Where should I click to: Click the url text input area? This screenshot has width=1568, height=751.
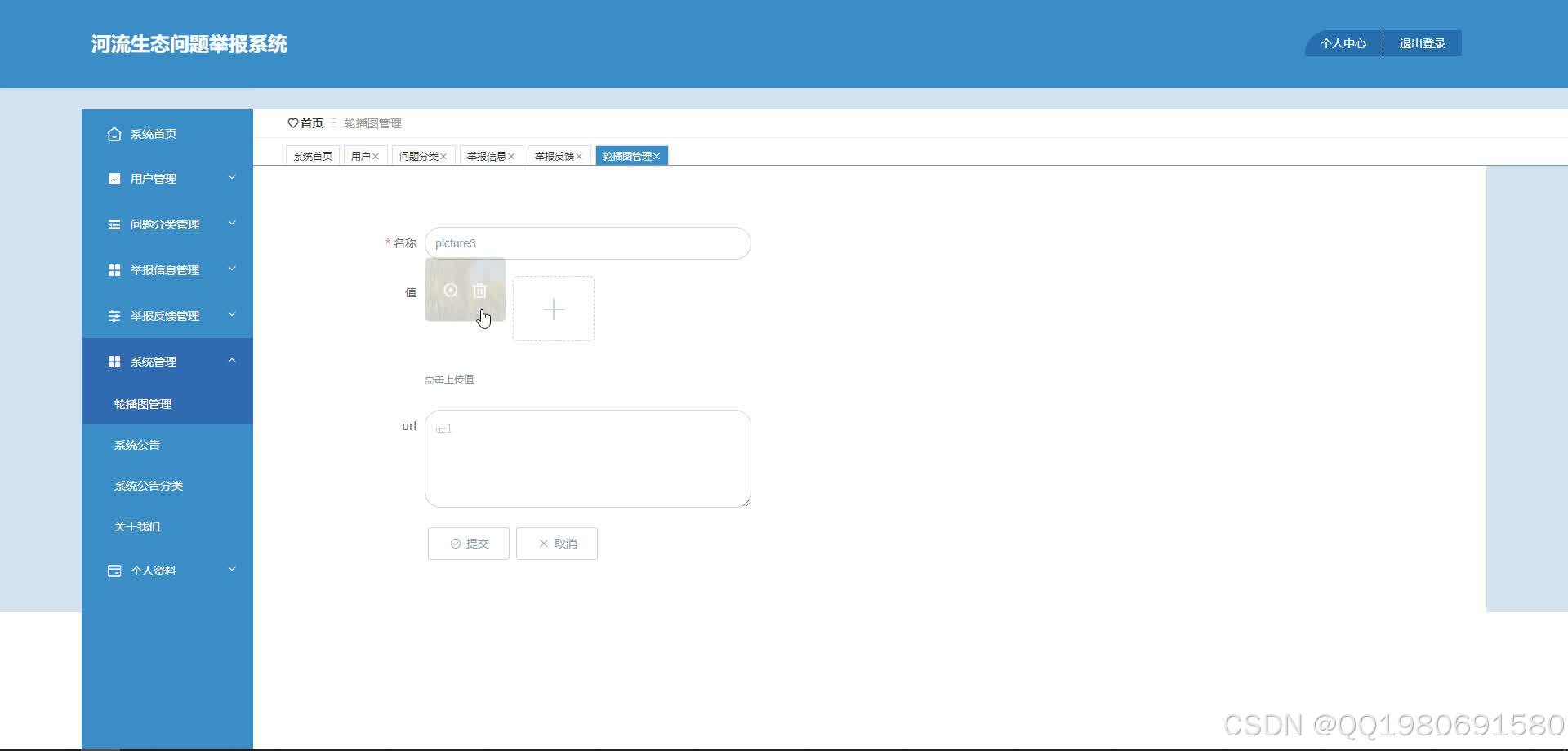587,458
